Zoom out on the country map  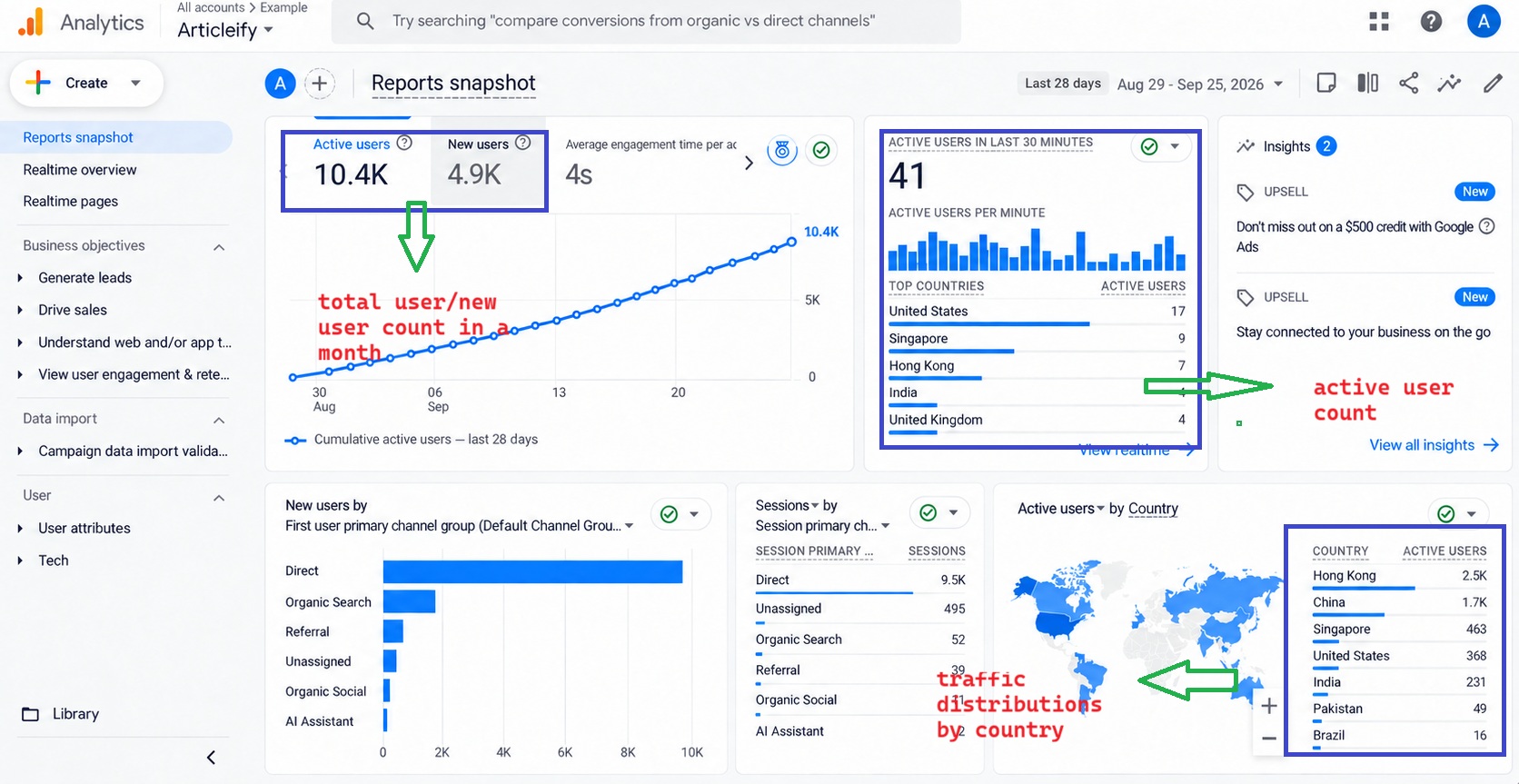point(1269,739)
